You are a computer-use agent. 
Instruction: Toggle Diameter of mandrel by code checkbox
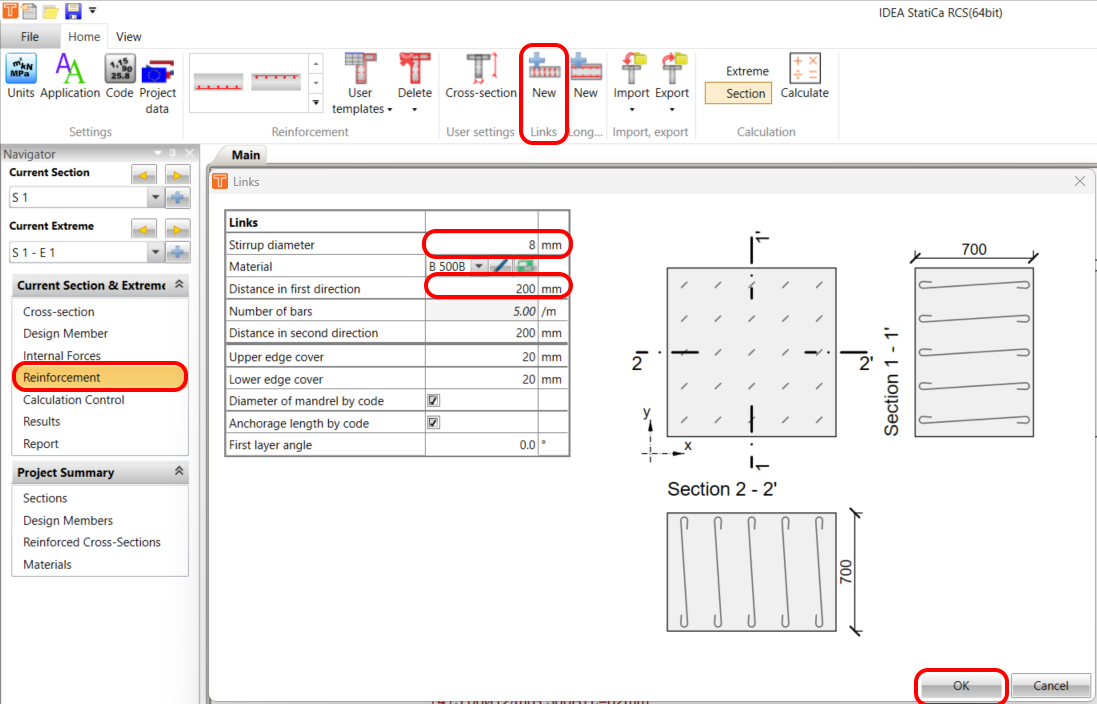(433, 401)
